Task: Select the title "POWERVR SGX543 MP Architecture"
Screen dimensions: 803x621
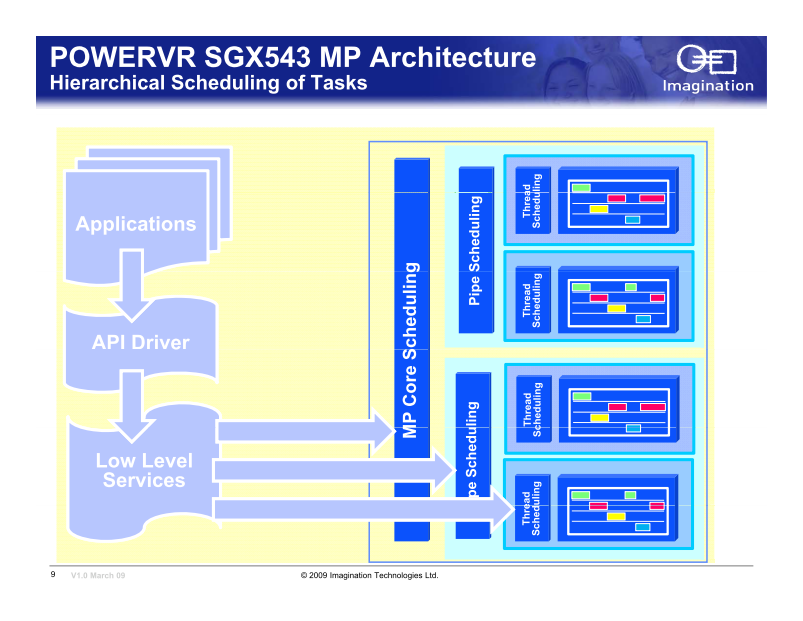Action: tap(293, 57)
